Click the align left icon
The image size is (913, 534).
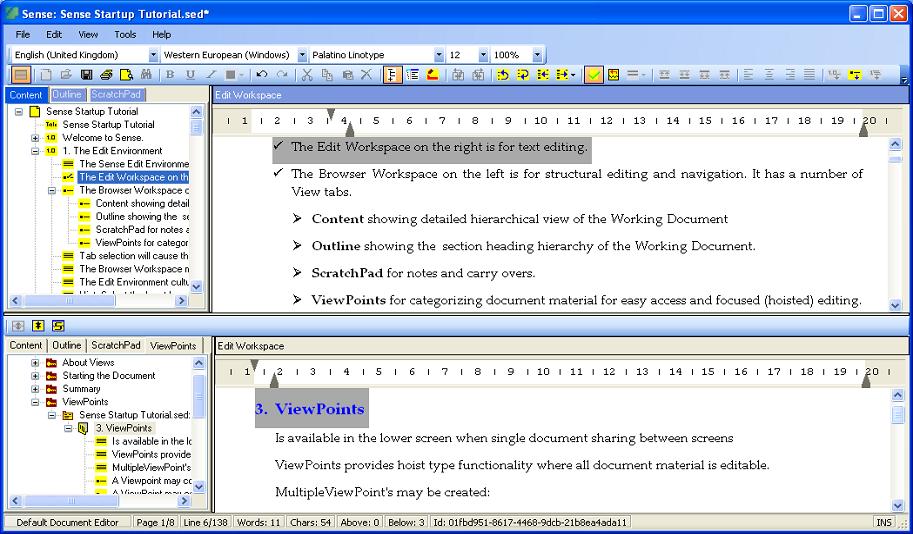click(x=749, y=75)
